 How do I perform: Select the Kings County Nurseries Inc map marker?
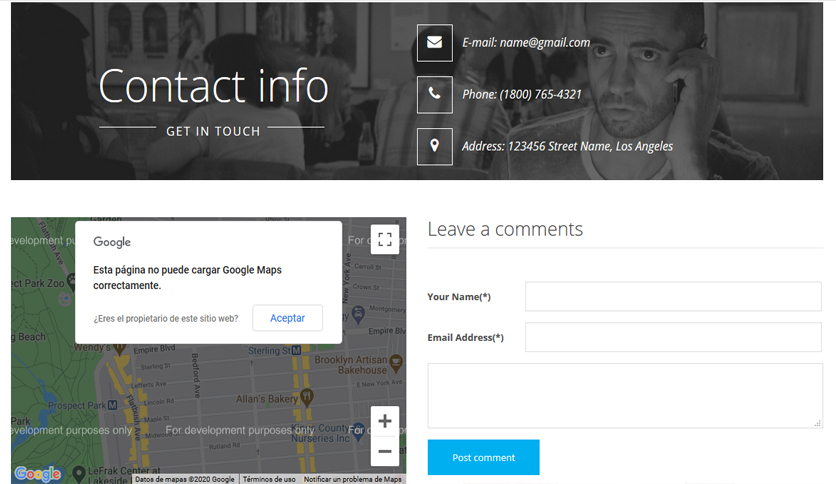[359, 433]
